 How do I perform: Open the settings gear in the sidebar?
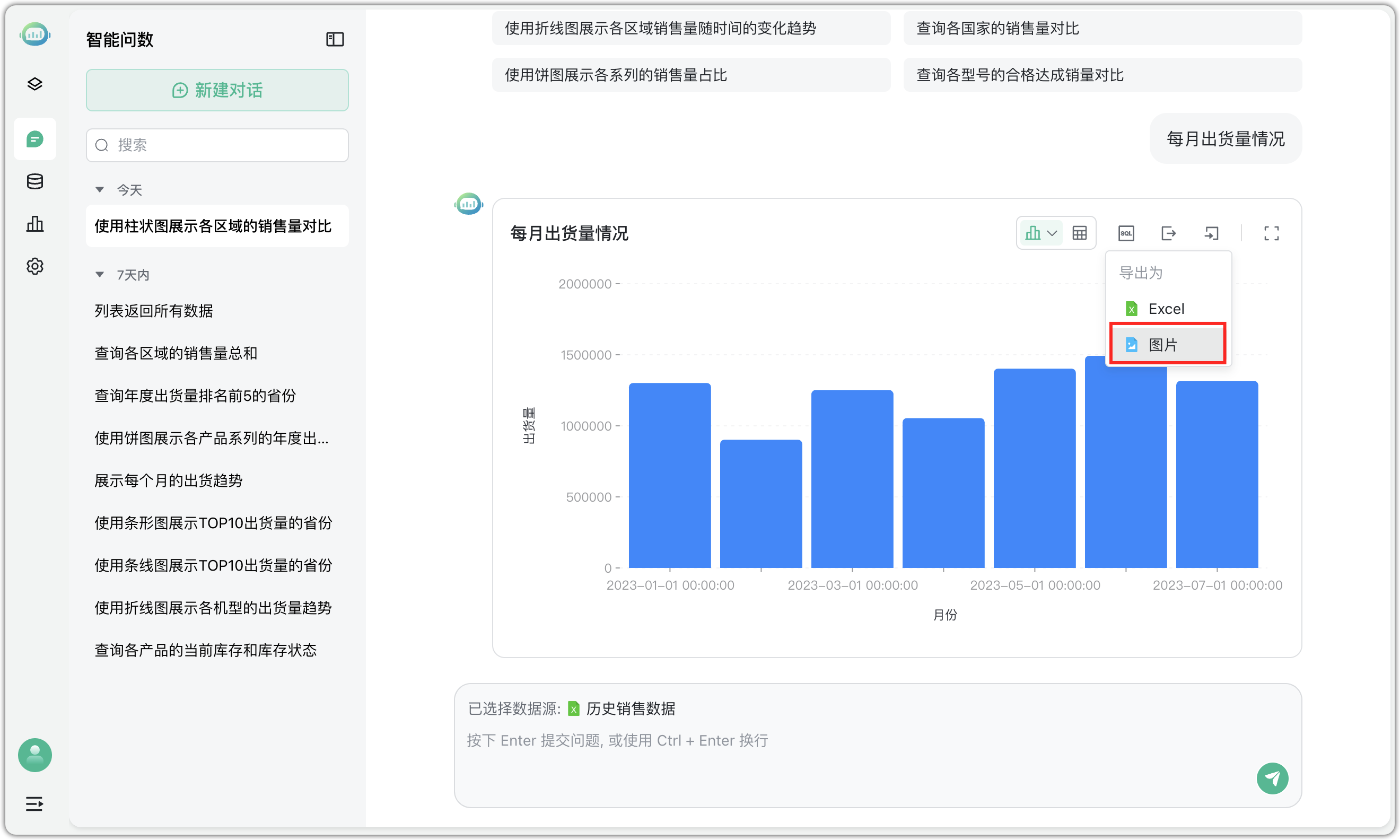coord(34,266)
